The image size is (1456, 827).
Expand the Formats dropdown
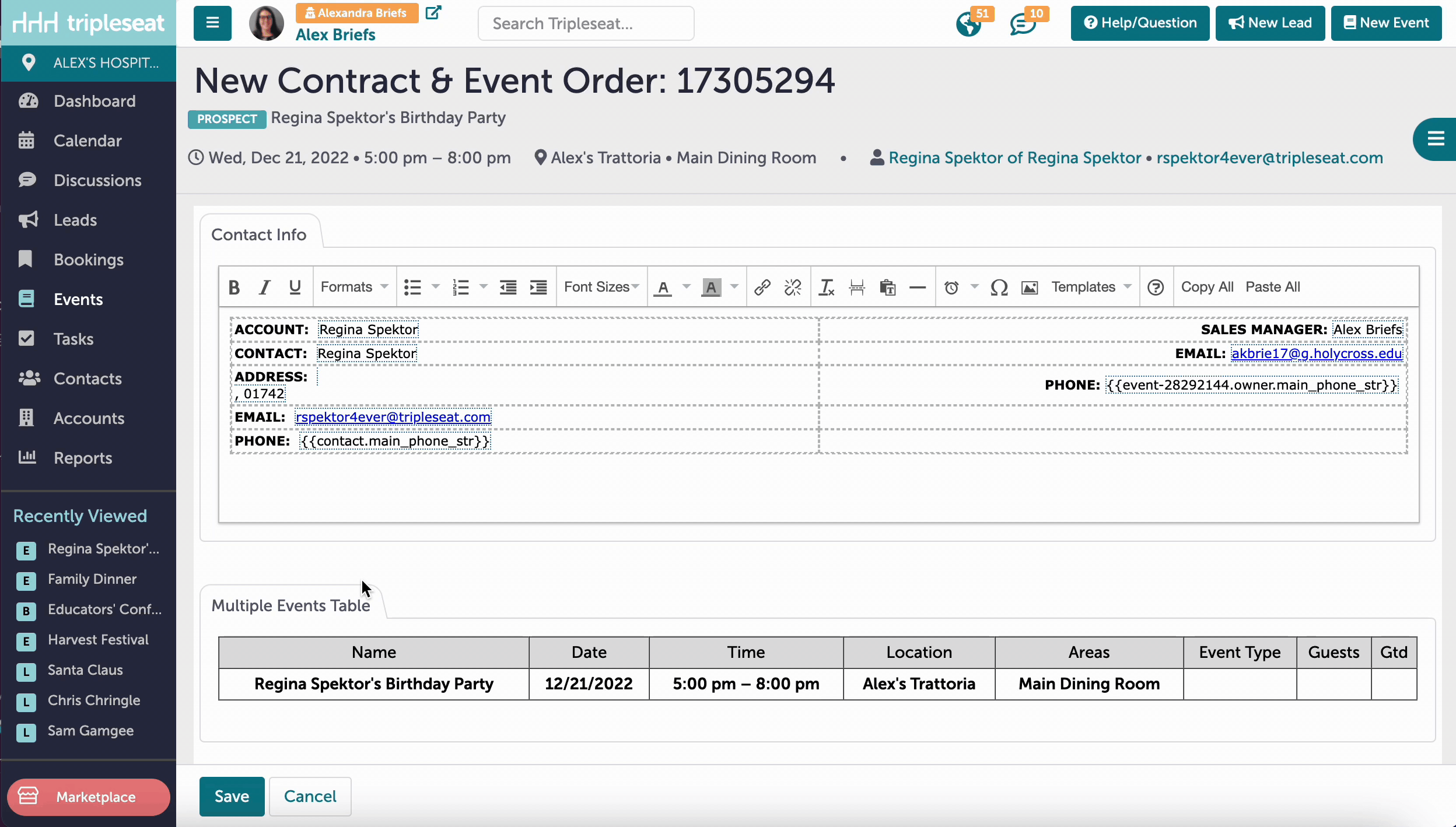coord(354,287)
